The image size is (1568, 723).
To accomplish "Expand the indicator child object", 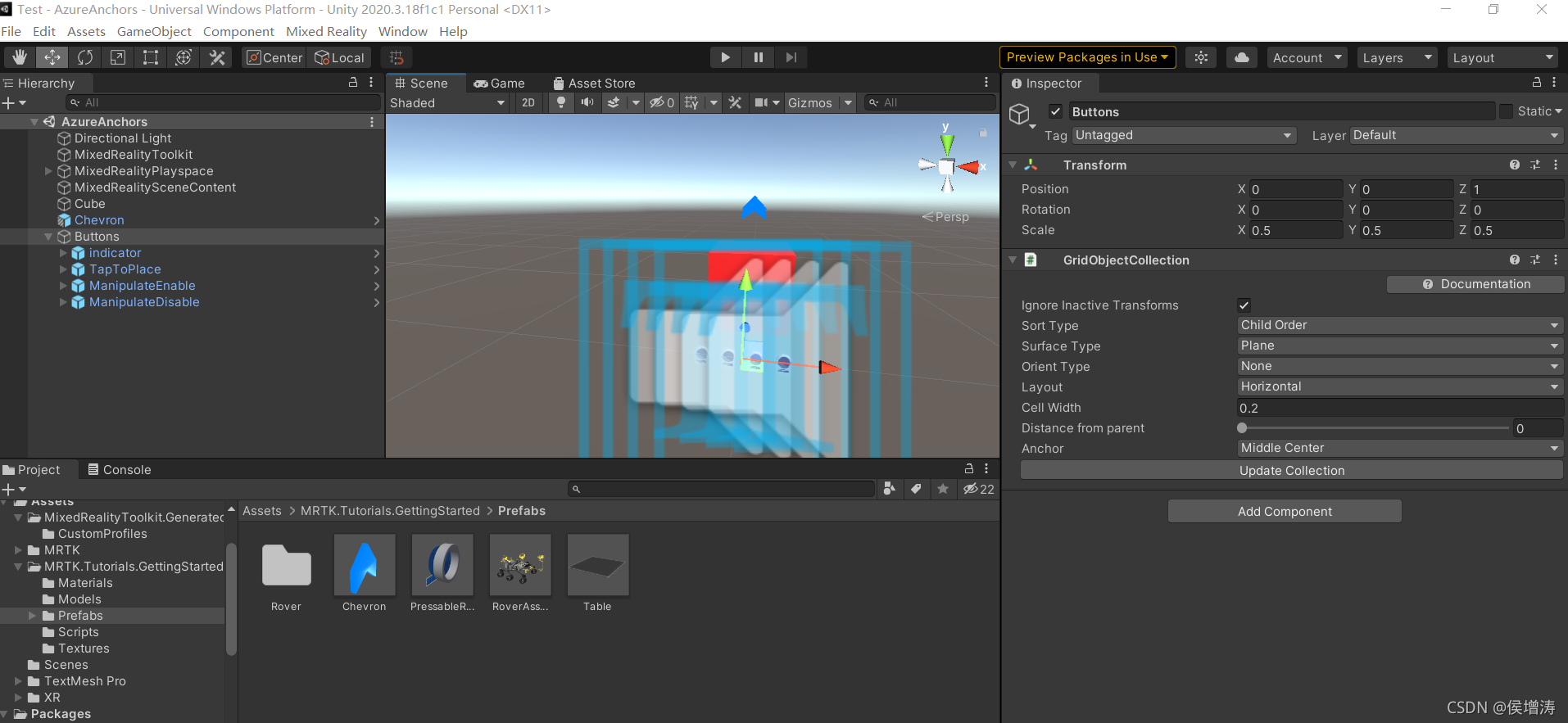I will [x=63, y=253].
